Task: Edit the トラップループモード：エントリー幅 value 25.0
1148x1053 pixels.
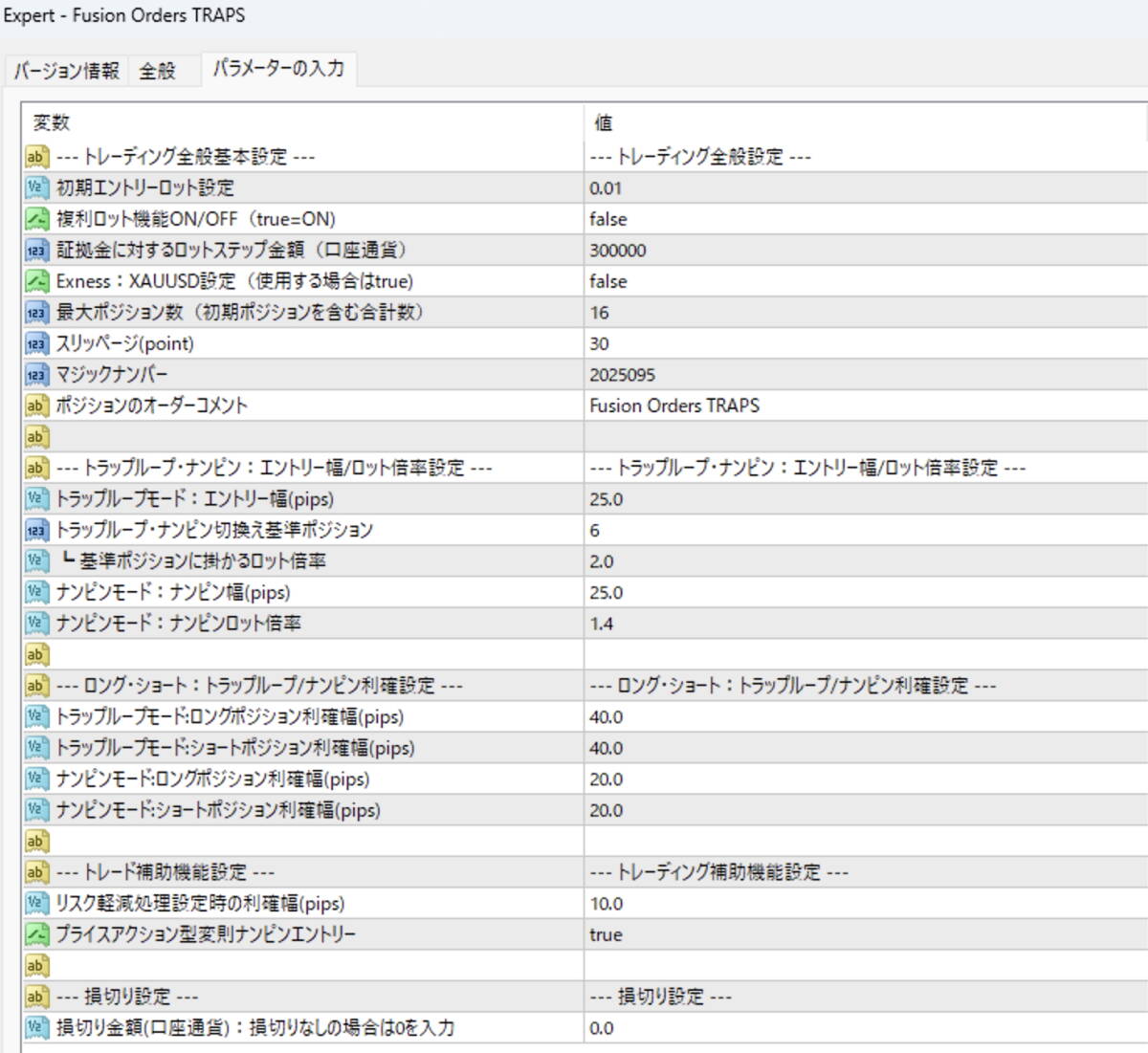Action: click(x=606, y=499)
